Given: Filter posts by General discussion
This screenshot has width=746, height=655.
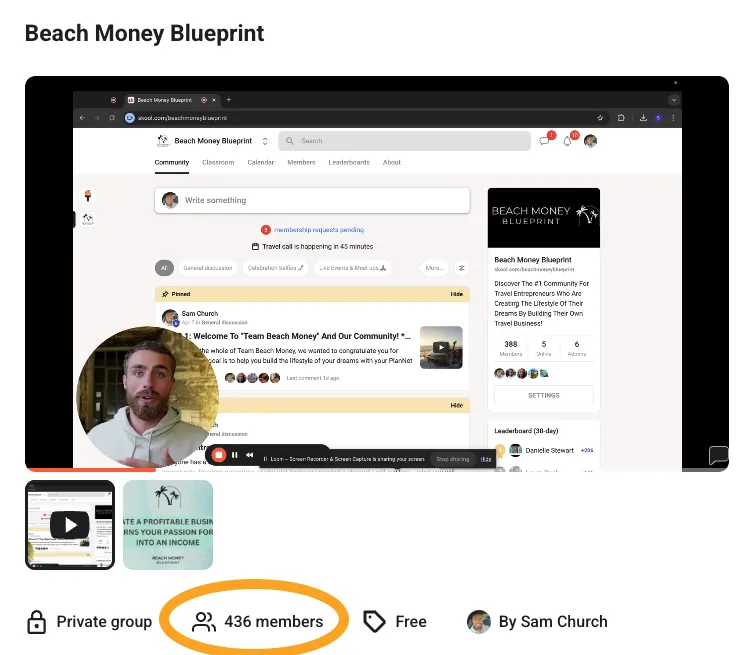Looking at the screenshot, I should point(208,268).
